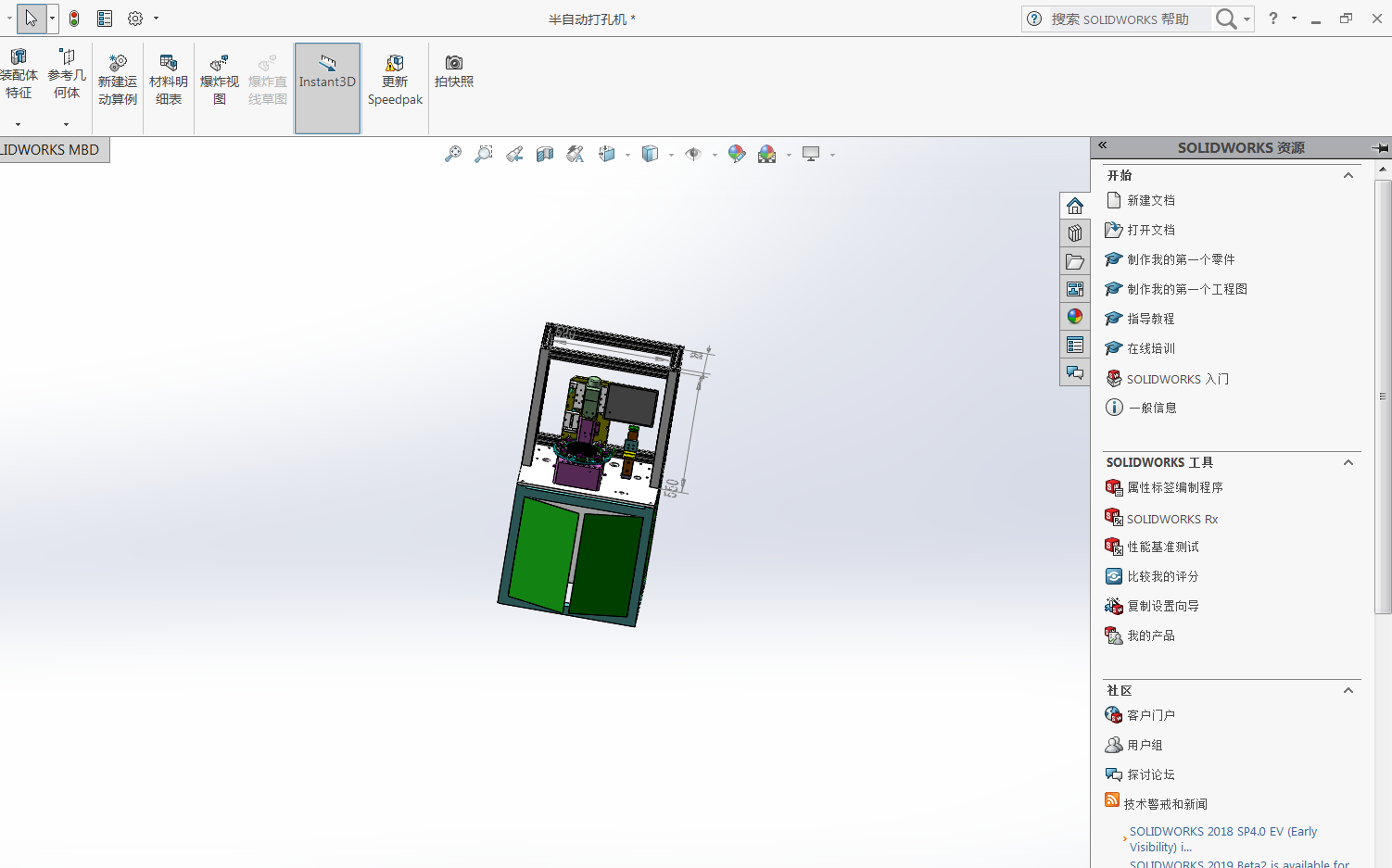Image resolution: width=1392 pixels, height=868 pixels.
Task: Open the search type dropdown arrow
Action: [1246, 19]
